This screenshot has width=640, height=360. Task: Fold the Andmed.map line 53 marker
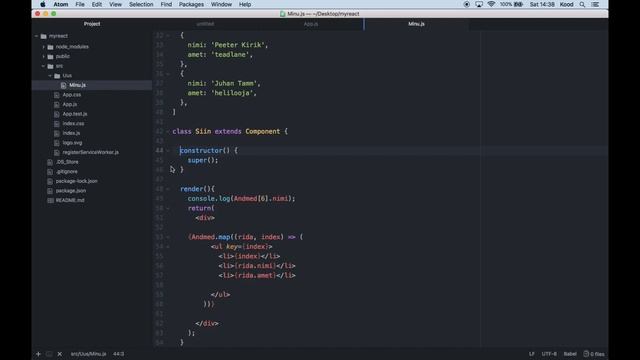tap(168, 237)
